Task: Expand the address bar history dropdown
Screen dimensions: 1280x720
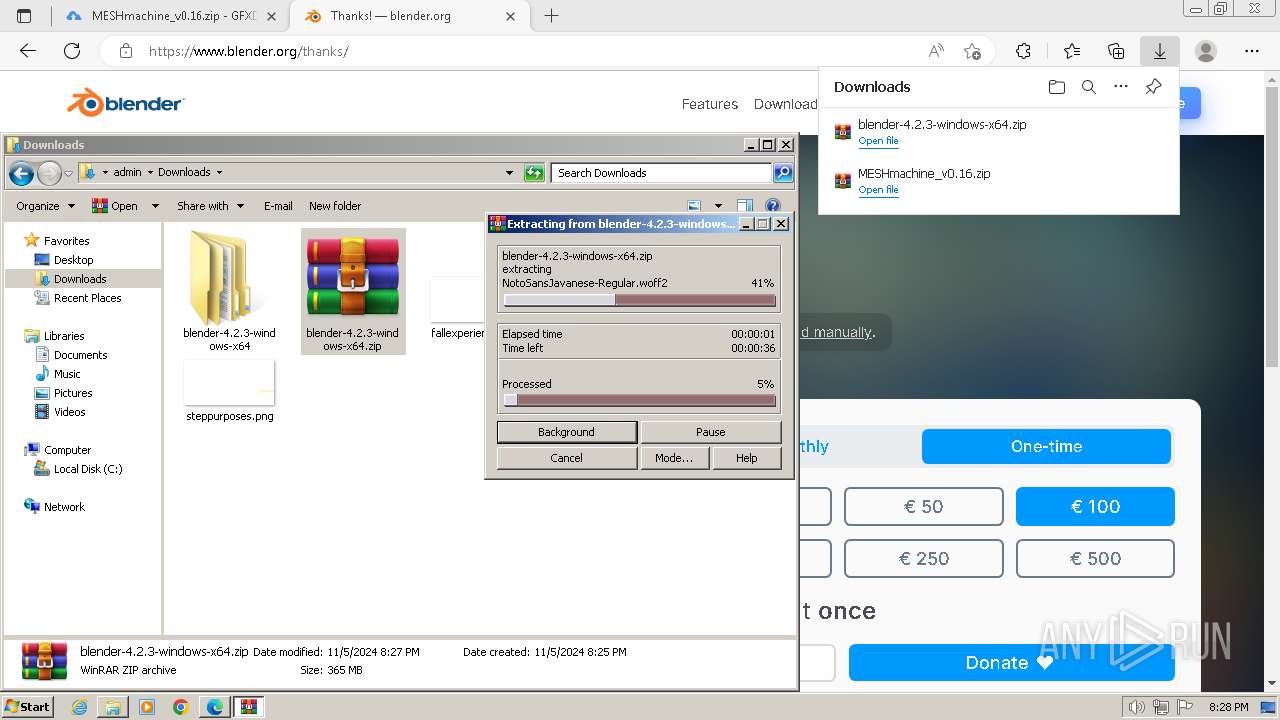Action: [x=509, y=173]
